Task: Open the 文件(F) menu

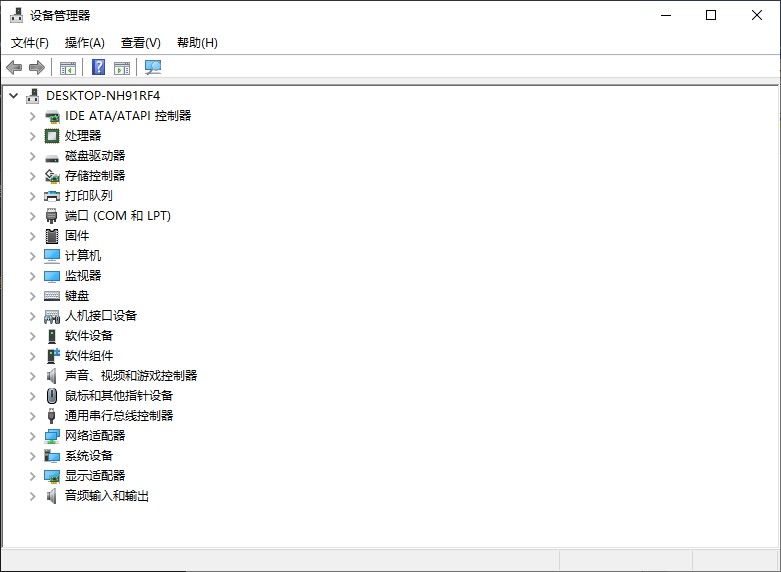Action: pyautogui.click(x=30, y=43)
